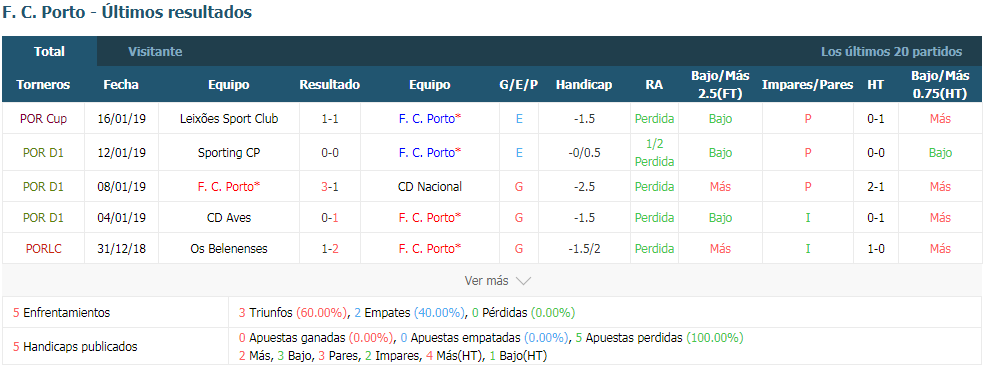Click the 1-2 result of Belenenses match
Viewport: 983px width, 370px height.
coord(330,249)
